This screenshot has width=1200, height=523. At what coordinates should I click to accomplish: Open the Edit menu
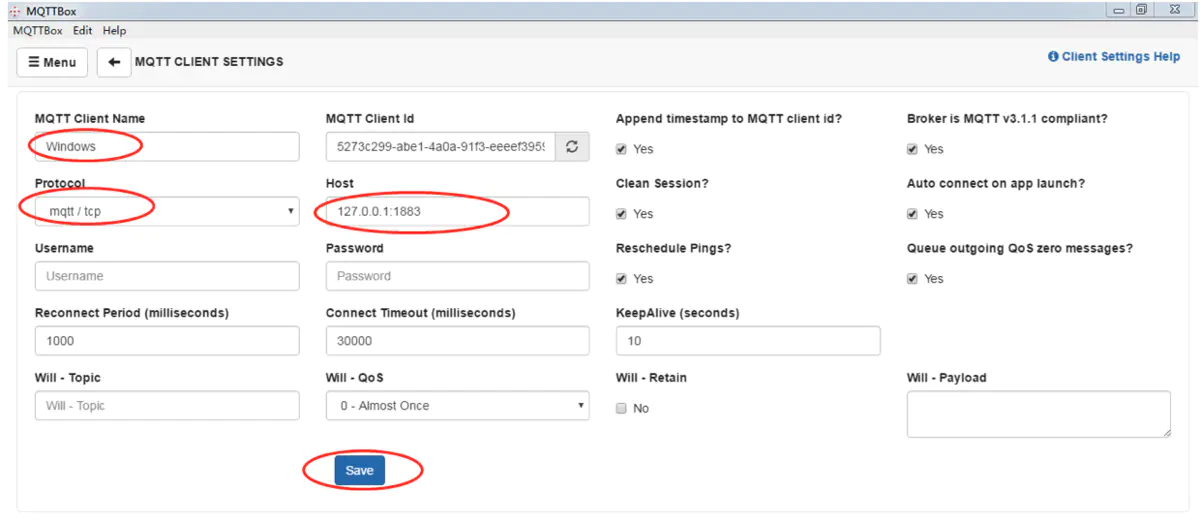click(83, 31)
